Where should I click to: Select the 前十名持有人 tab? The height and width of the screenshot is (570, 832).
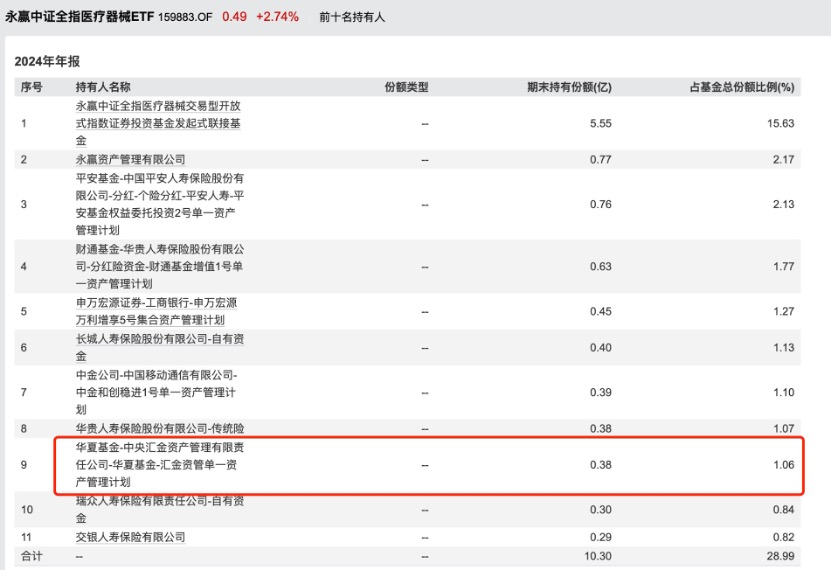352,17
